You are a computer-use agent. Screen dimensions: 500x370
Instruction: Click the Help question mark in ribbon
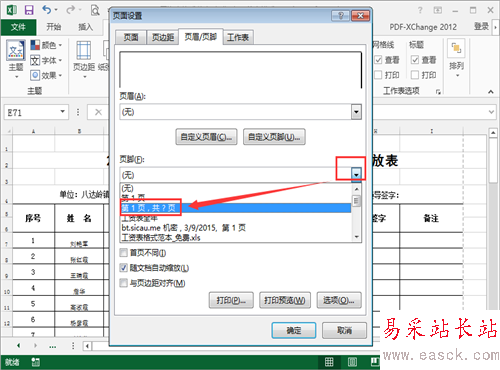[x=420, y=10]
